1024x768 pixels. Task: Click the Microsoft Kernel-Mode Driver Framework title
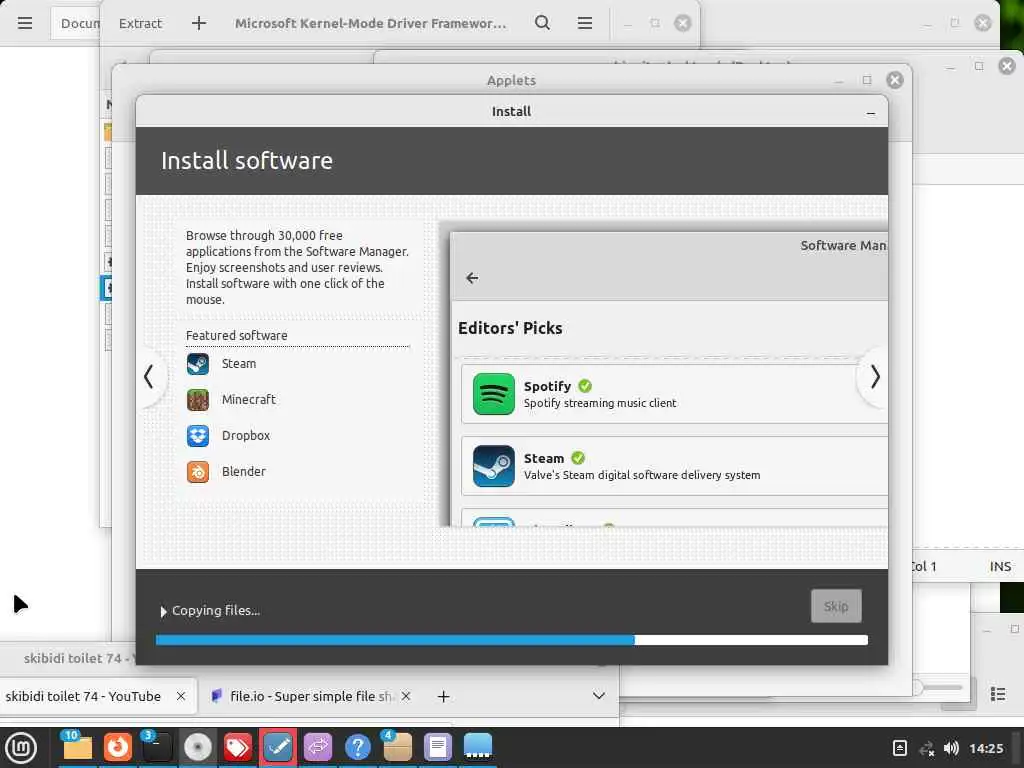click(371, 23)
